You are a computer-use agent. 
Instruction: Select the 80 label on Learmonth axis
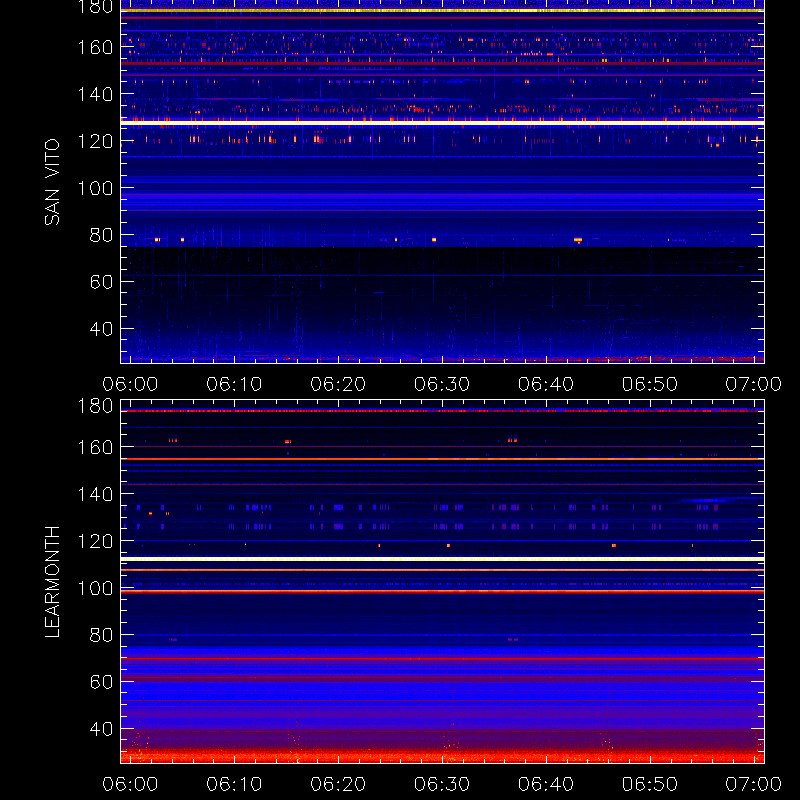pos(101,635)
